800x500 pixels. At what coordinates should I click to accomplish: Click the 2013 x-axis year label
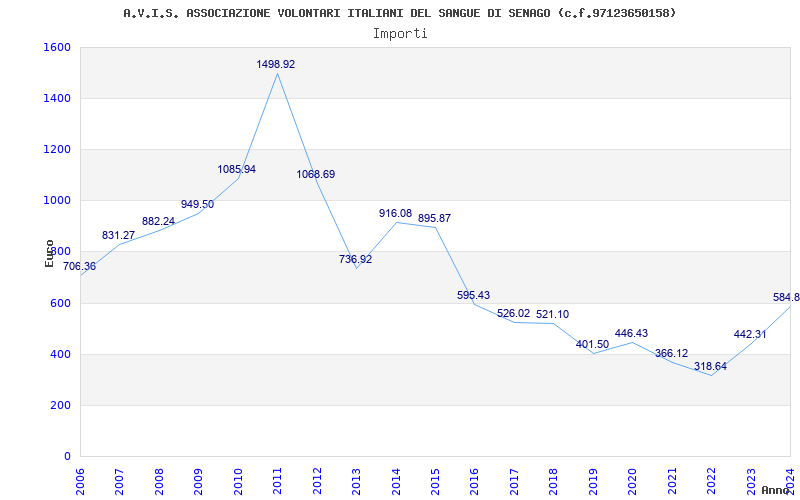[356, 482]
